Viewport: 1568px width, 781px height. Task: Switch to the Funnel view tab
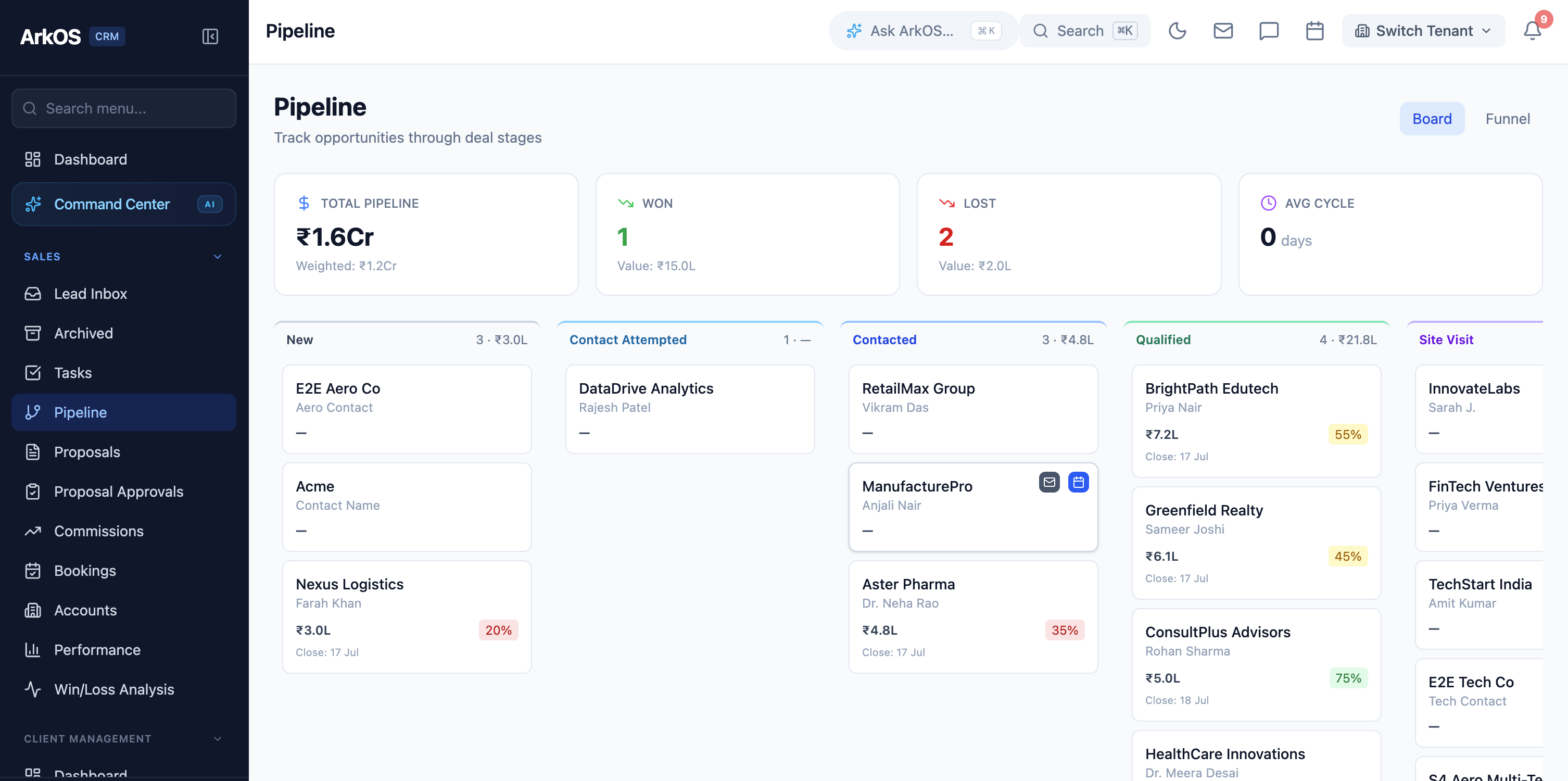click(1507, 119)
